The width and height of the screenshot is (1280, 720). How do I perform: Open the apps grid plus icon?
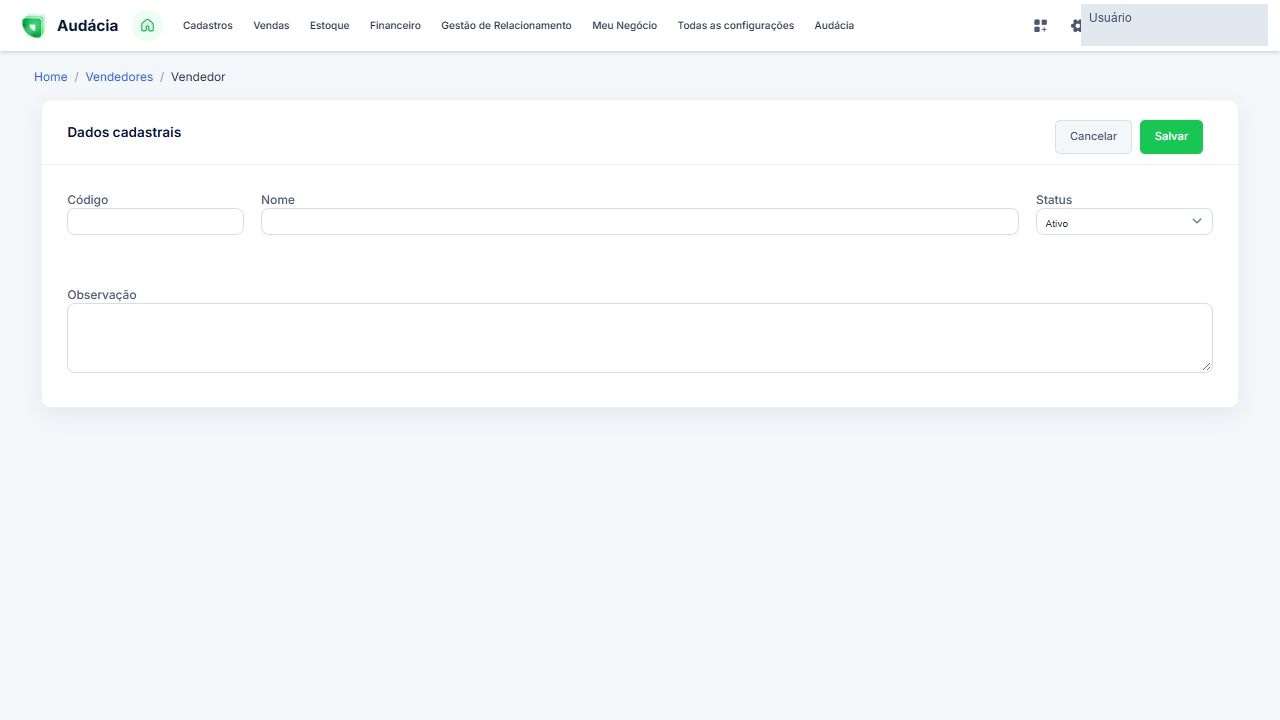pyautogui.click(x=1040, y=26)
